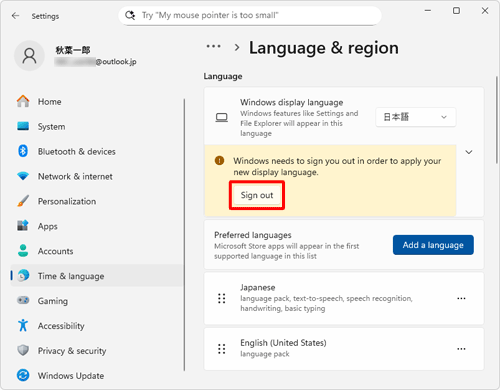
Task: Click the System monitor icon
Action: (23, 126)
